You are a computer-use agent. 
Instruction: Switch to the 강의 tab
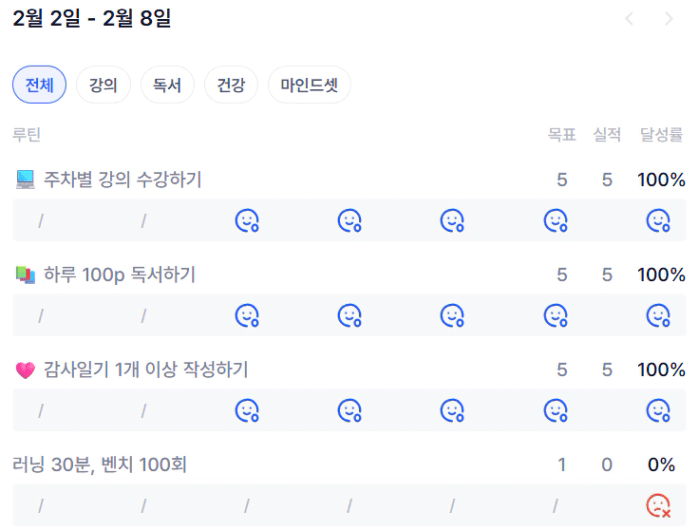click(103, 86)
